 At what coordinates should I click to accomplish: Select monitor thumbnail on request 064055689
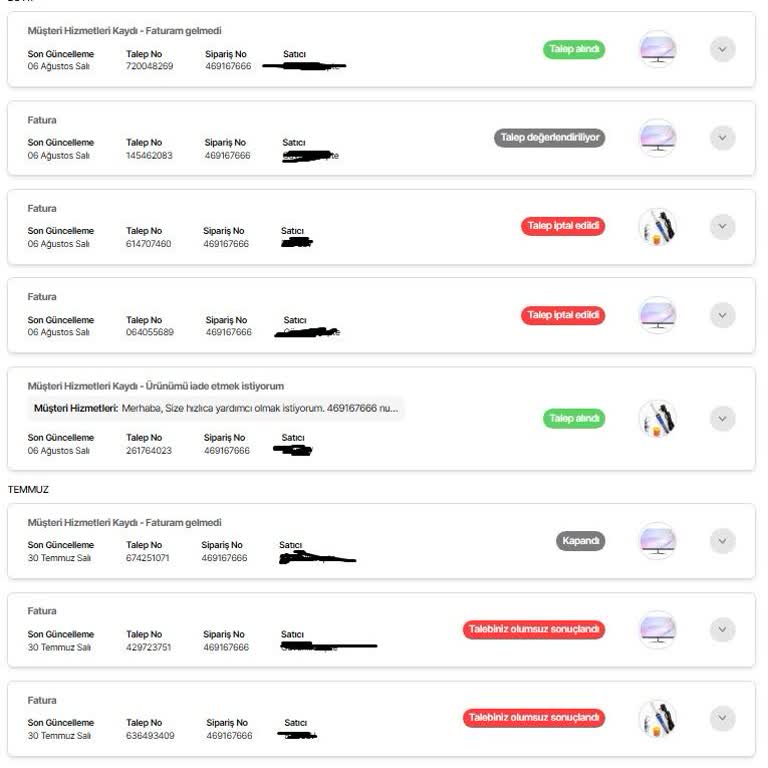(x=657, y=315)
